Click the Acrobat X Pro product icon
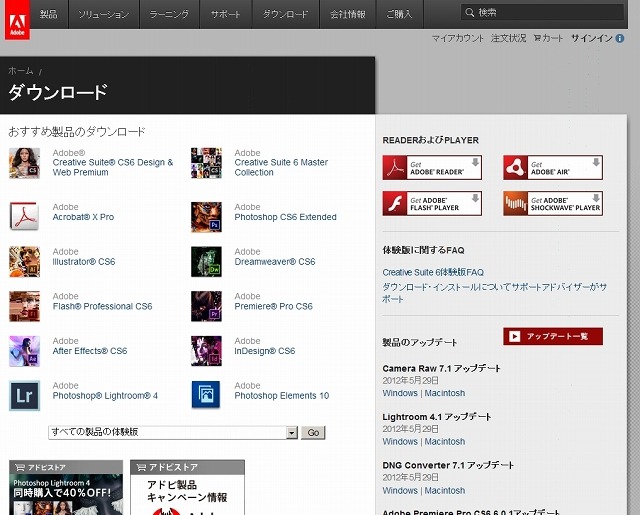Screen dimensions: 640x515 [24, 216]
